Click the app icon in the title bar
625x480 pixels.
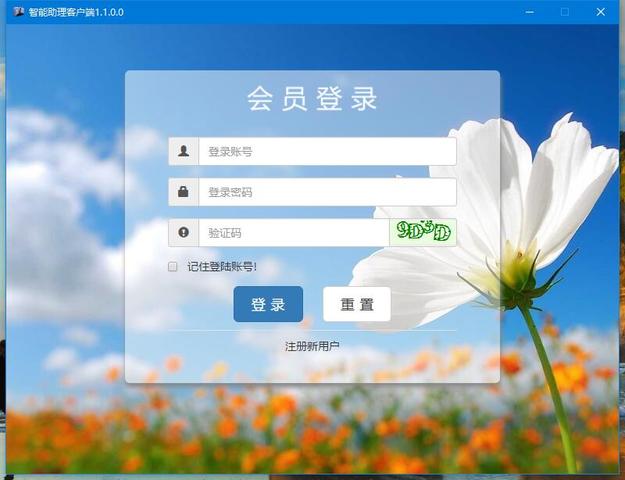pos(18,12)
